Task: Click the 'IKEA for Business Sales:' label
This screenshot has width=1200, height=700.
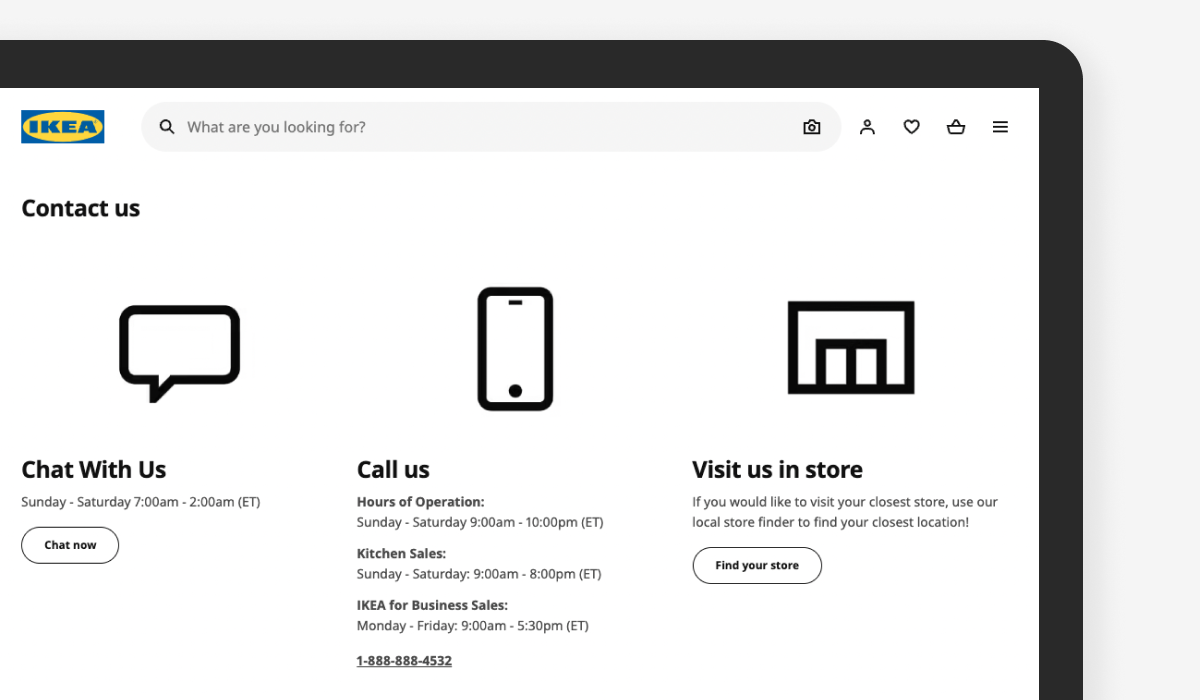Action: (432, 605)
